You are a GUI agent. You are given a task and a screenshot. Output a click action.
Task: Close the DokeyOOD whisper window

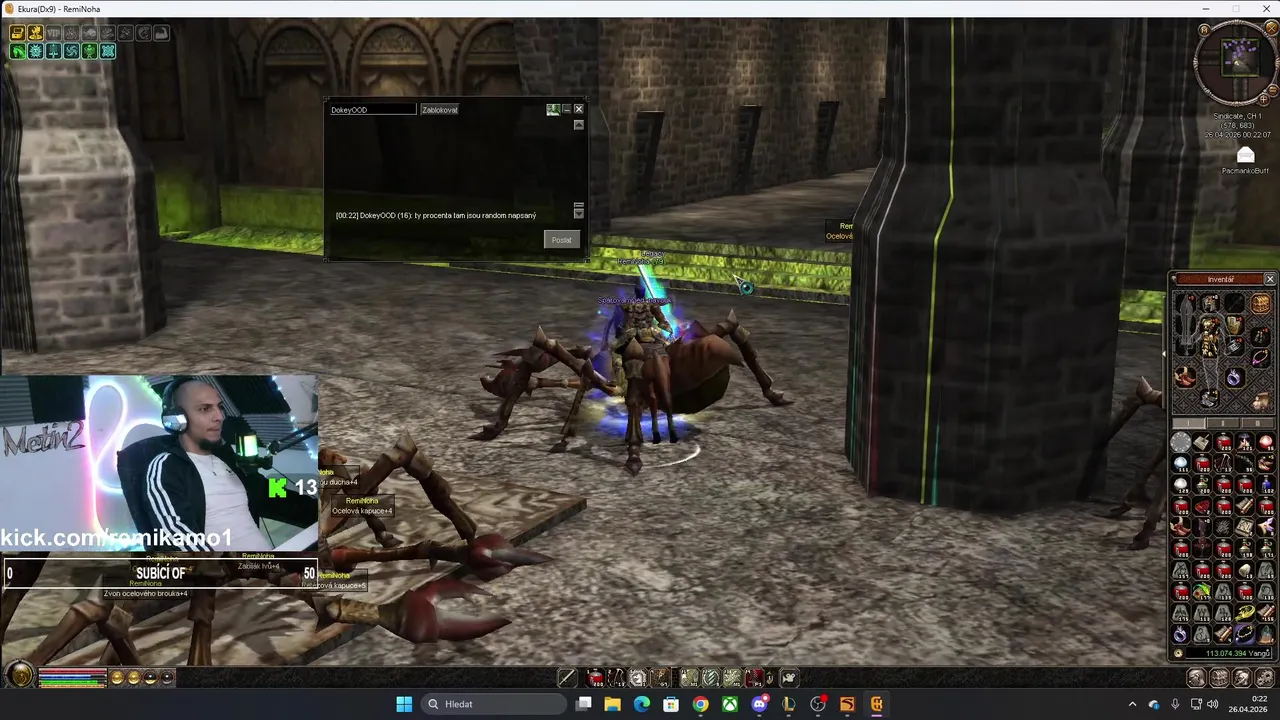coord(578,109)
